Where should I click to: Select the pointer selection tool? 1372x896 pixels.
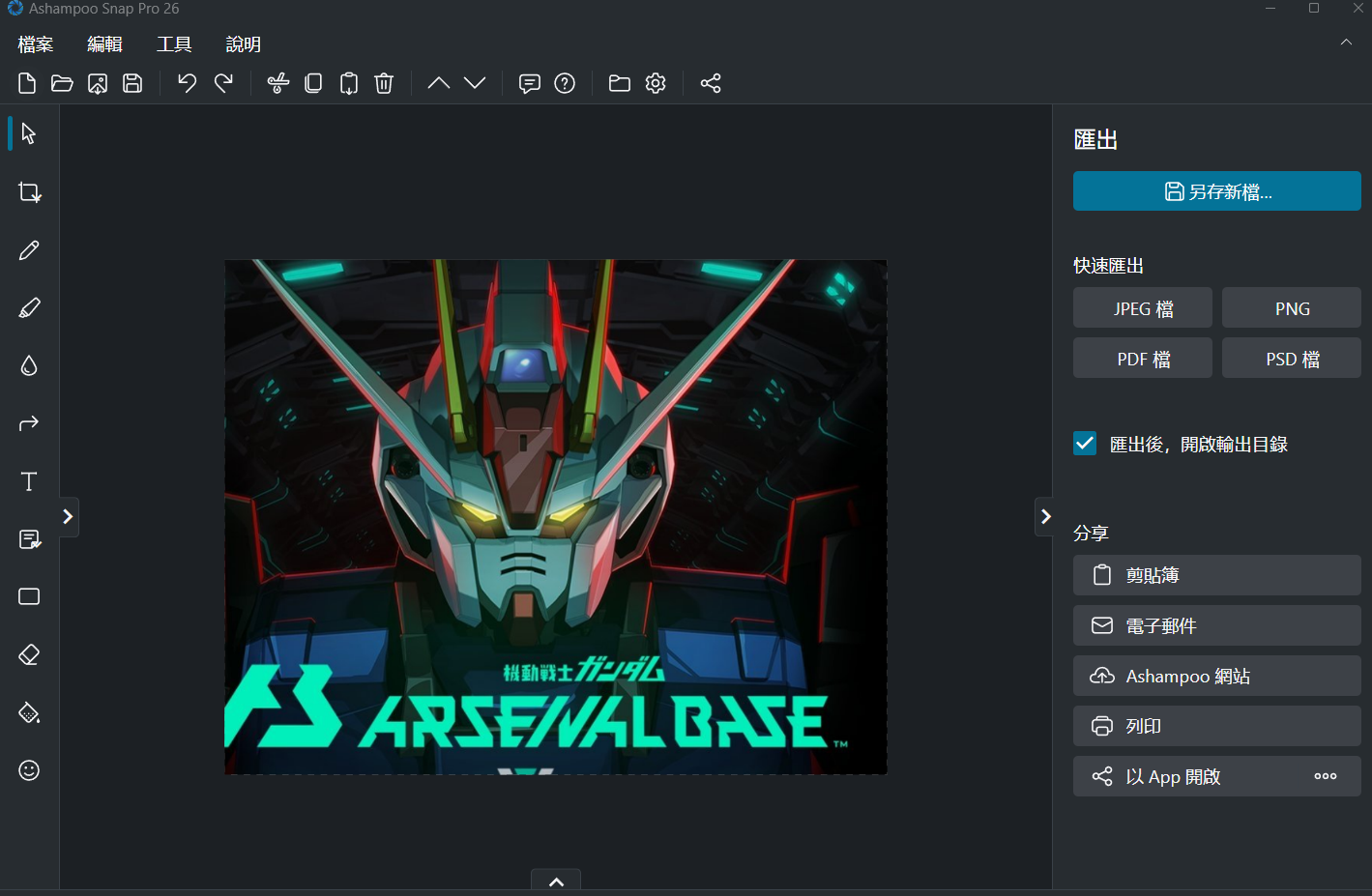click(29, 133)
